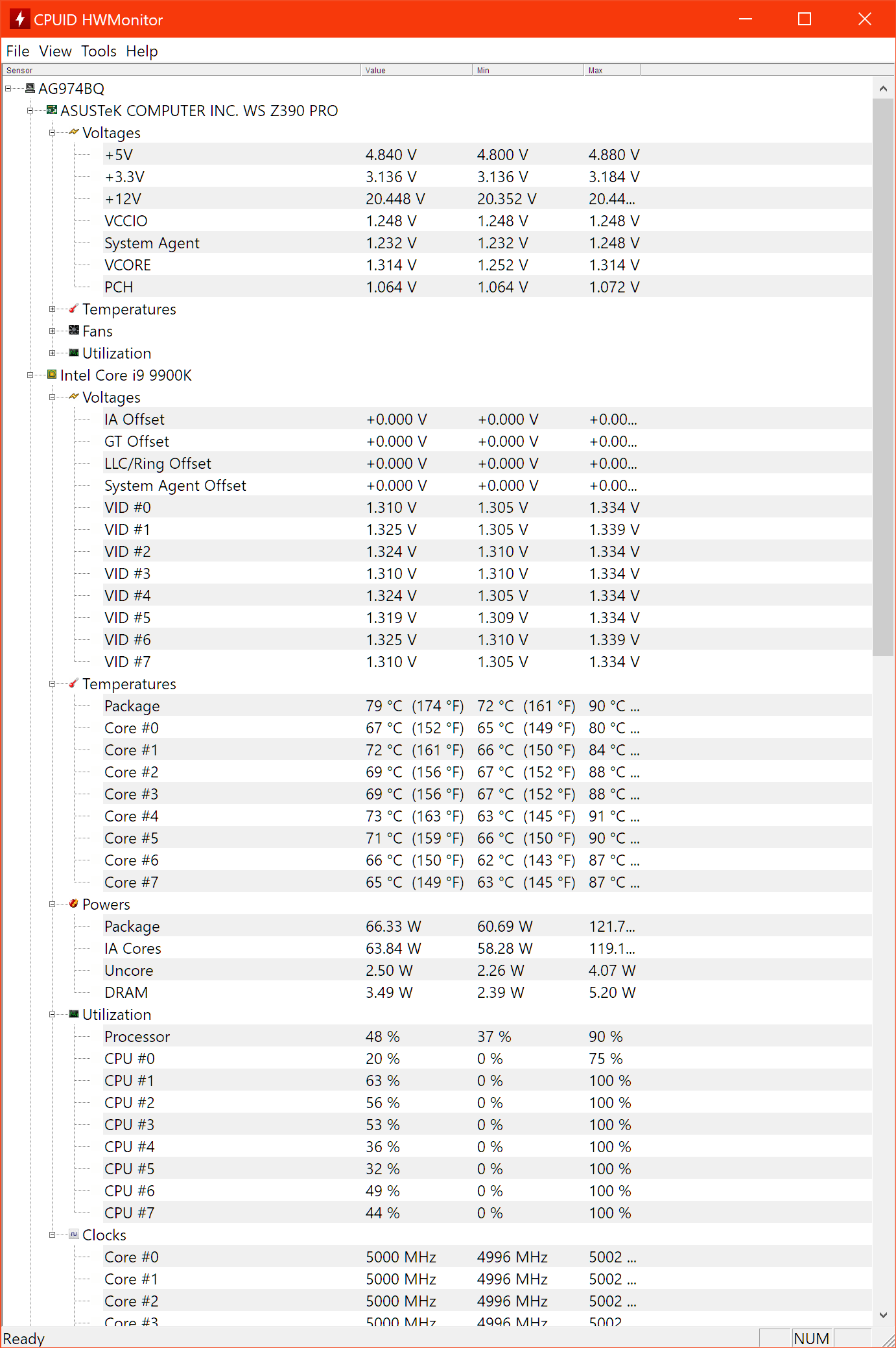
Task: Click the scrollbar up arrow
Action: click(883, 88)
